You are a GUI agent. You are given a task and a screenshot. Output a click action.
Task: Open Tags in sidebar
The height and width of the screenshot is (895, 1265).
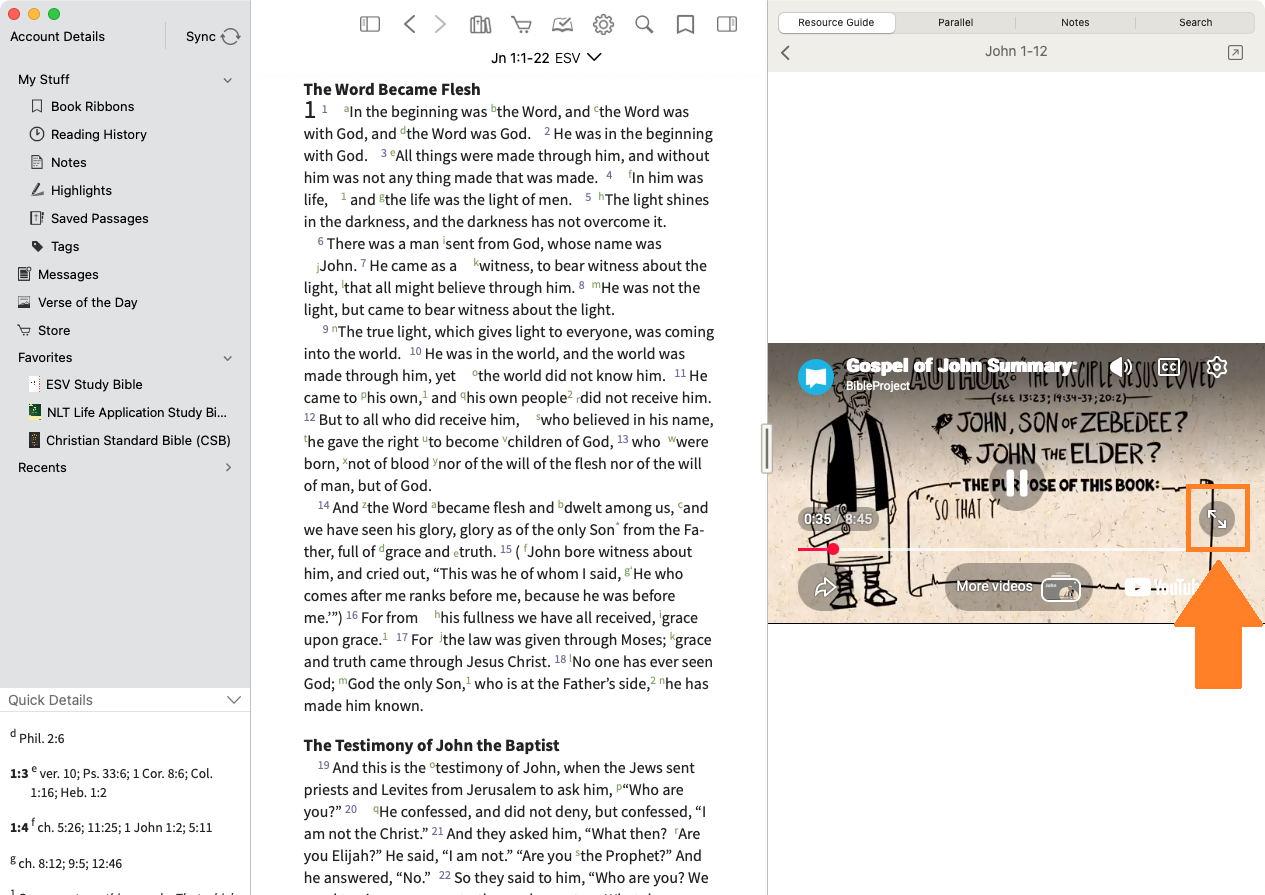point(65,246)
